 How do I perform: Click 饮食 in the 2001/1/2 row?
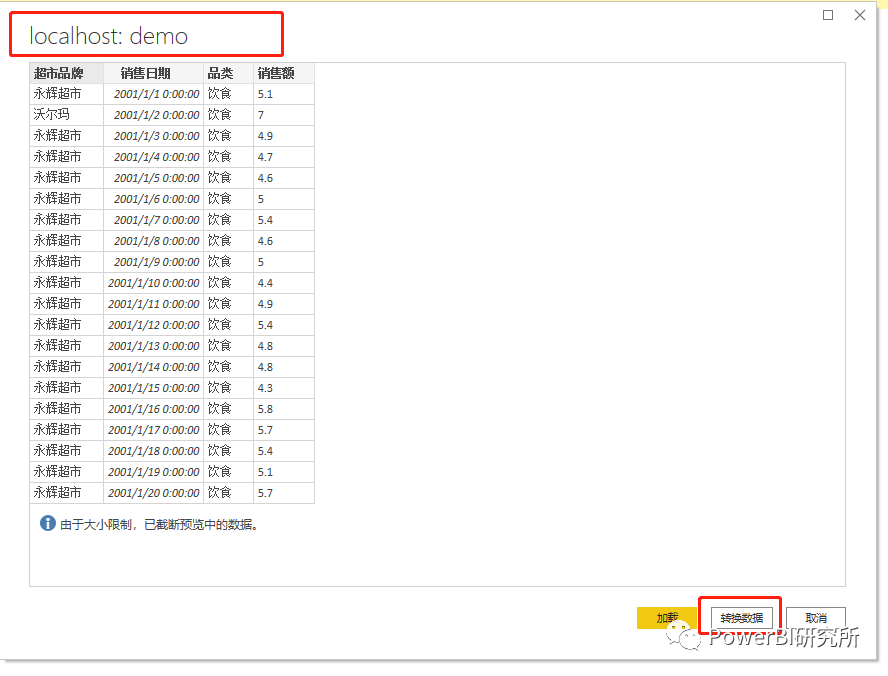tap(228, 115)
